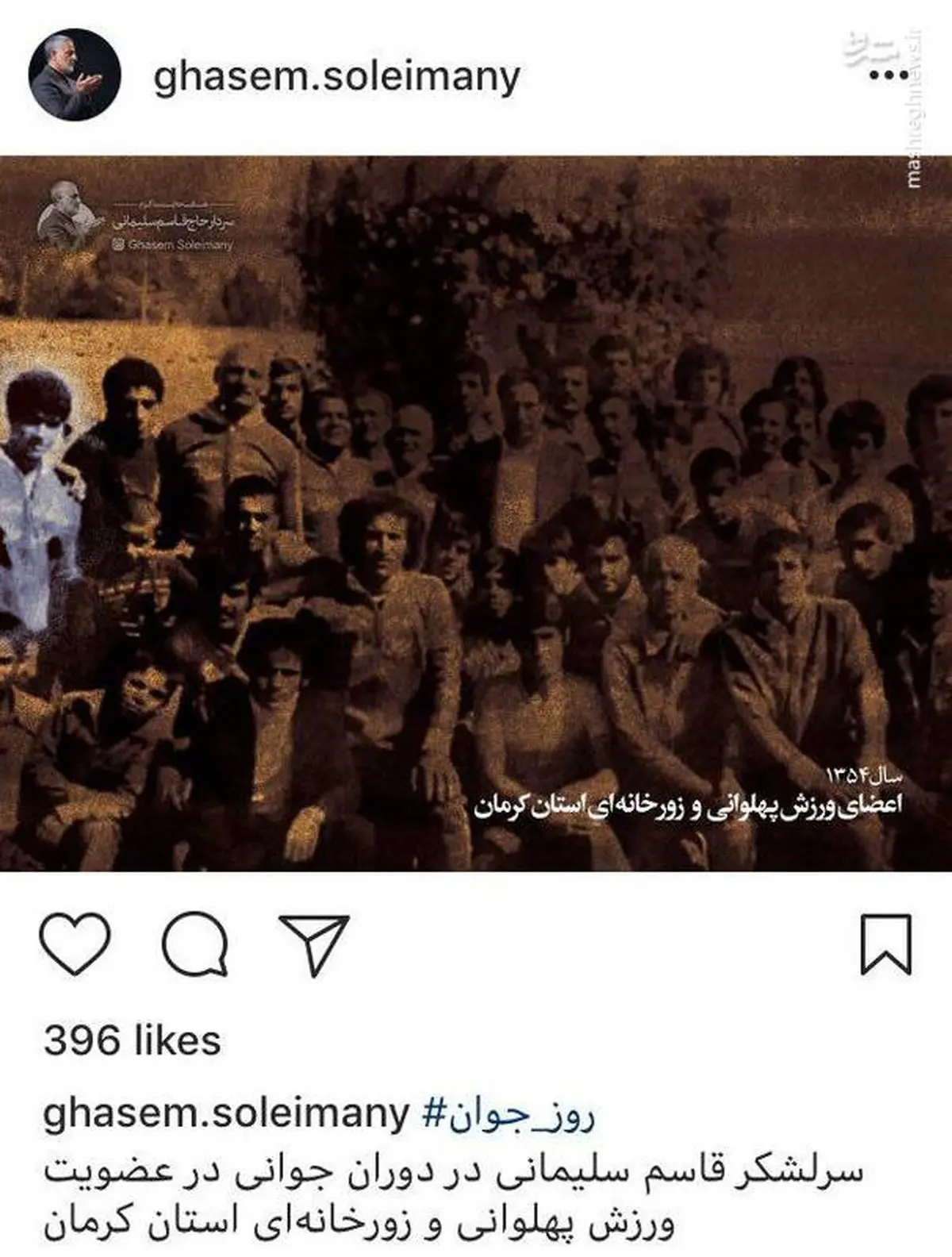The height and width of the screenshot is (1257, 952).
Task: Tap the highlighted young man in white
Action: click(x=40, y=500)
